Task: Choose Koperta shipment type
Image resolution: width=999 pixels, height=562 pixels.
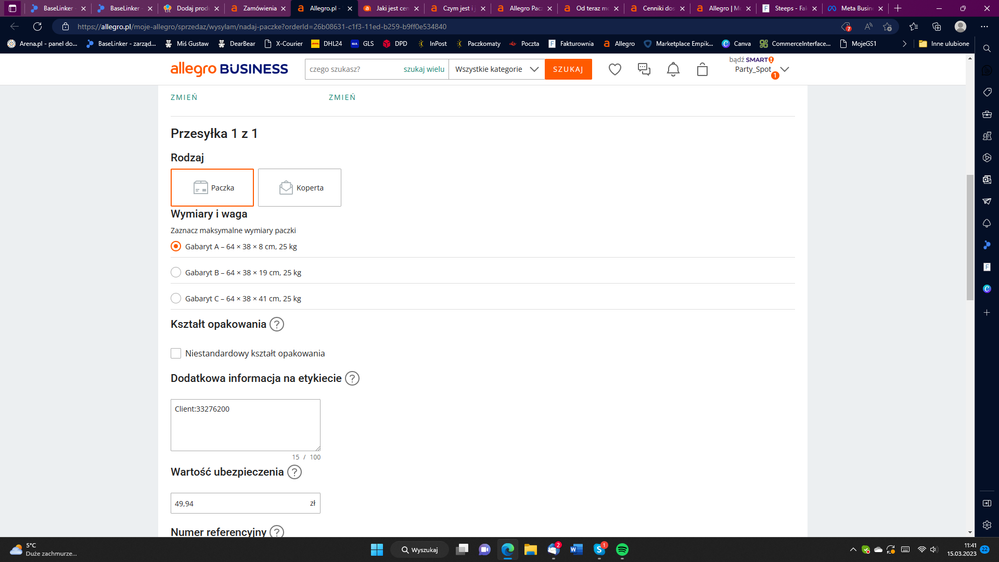Action: (299, 187)
